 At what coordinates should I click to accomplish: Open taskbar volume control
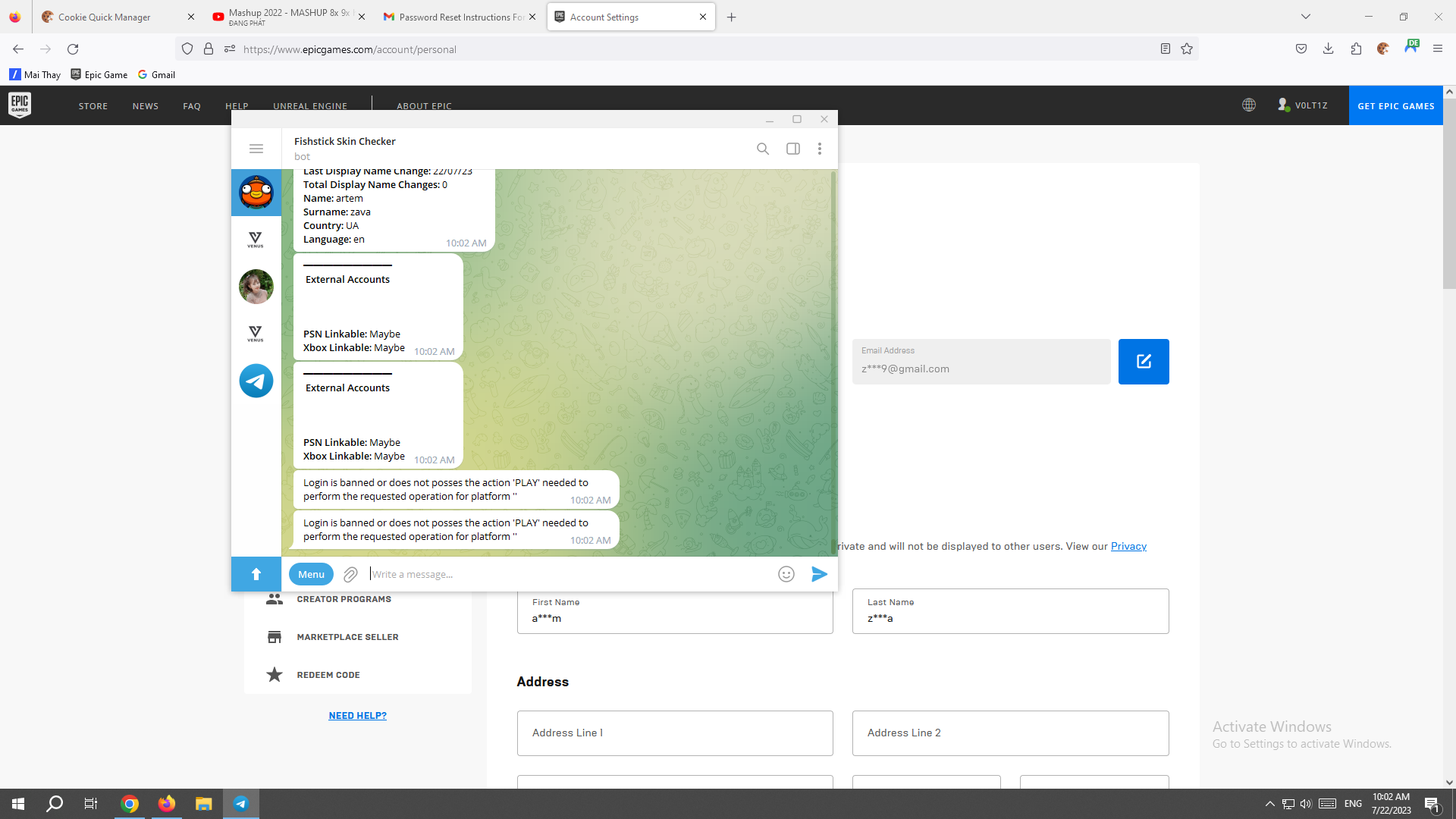1306,804
